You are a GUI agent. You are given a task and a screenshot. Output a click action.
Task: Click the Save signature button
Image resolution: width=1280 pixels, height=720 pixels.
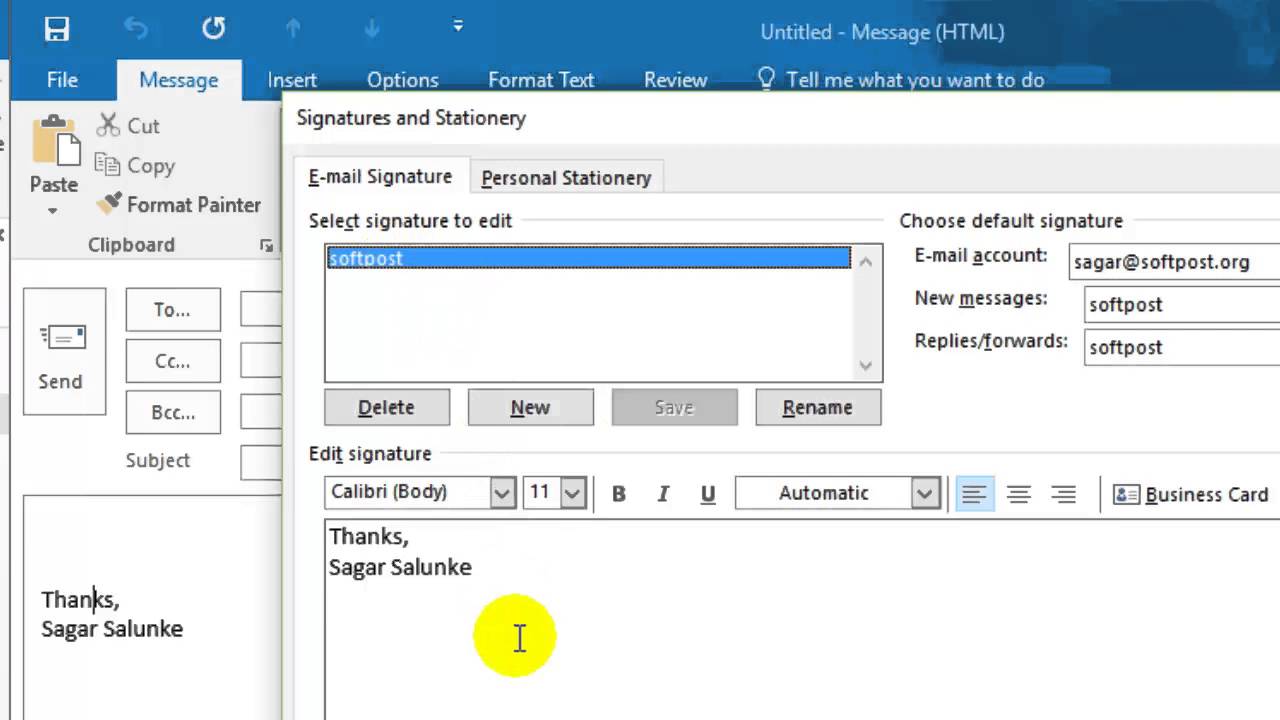[x=674, y=407]
